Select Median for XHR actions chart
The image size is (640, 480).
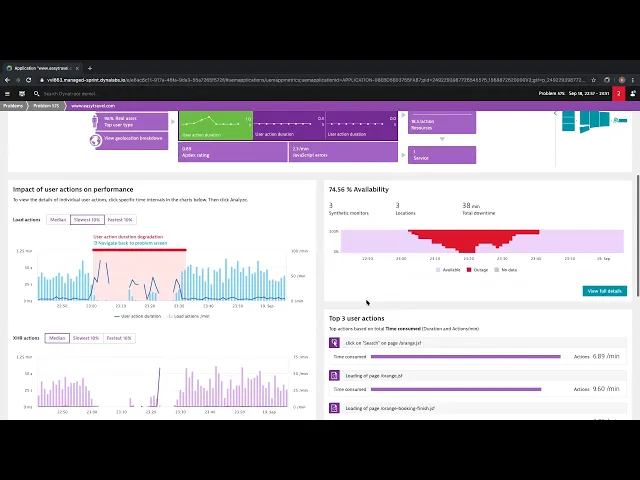[57, 338]
